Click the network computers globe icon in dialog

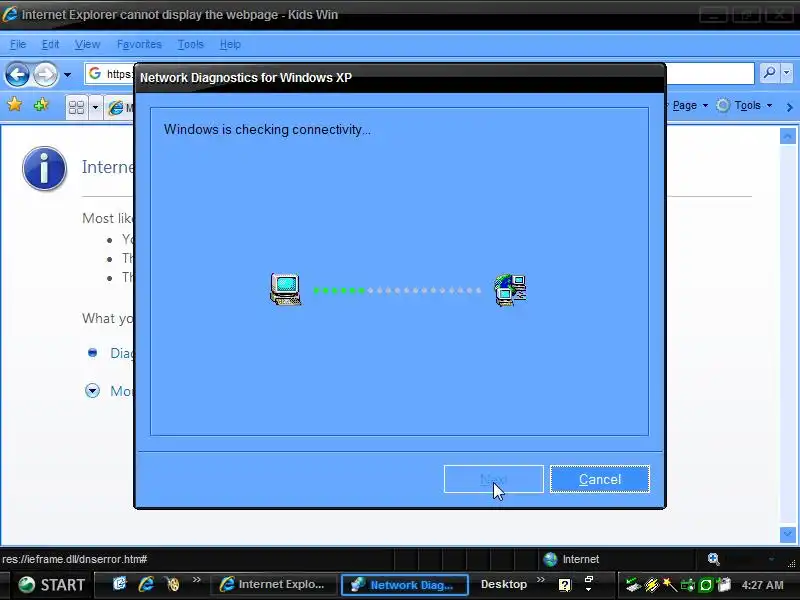511,289
